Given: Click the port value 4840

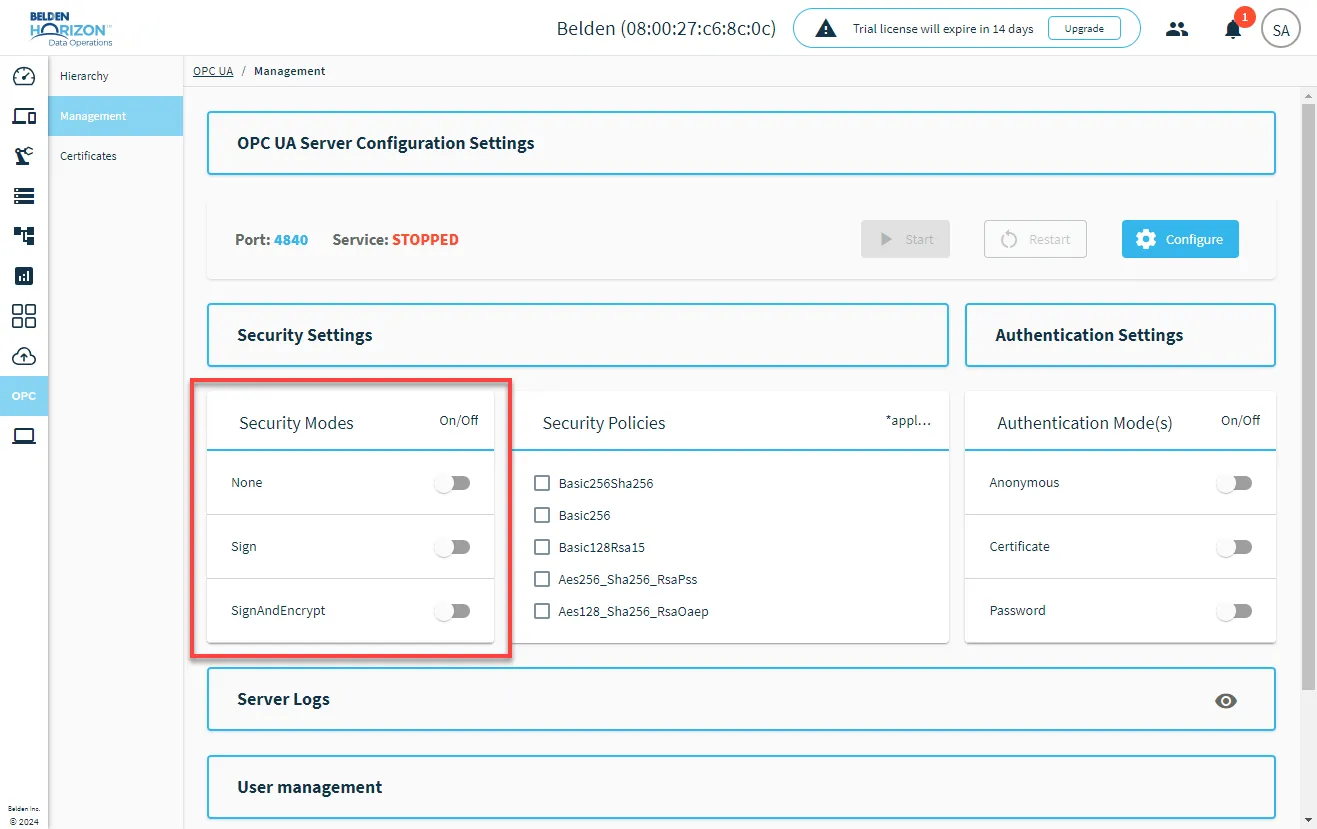Looking at the screenshot, I should [291, 240].
